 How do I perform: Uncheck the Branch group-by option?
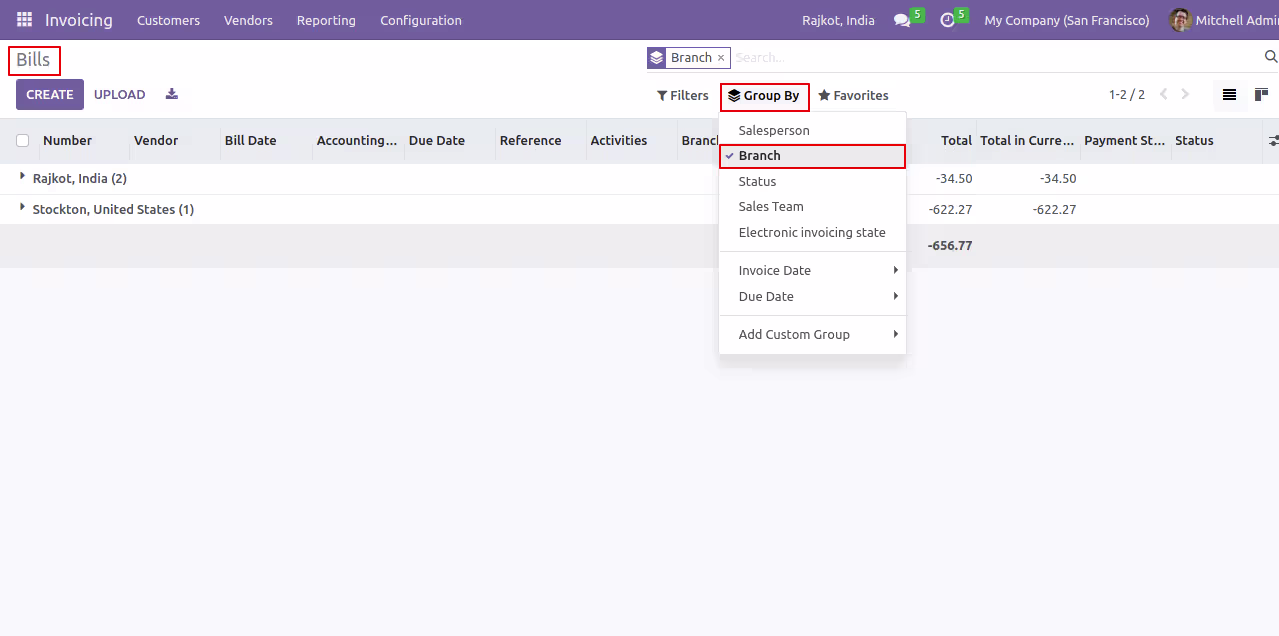click(x=812, y=156)
